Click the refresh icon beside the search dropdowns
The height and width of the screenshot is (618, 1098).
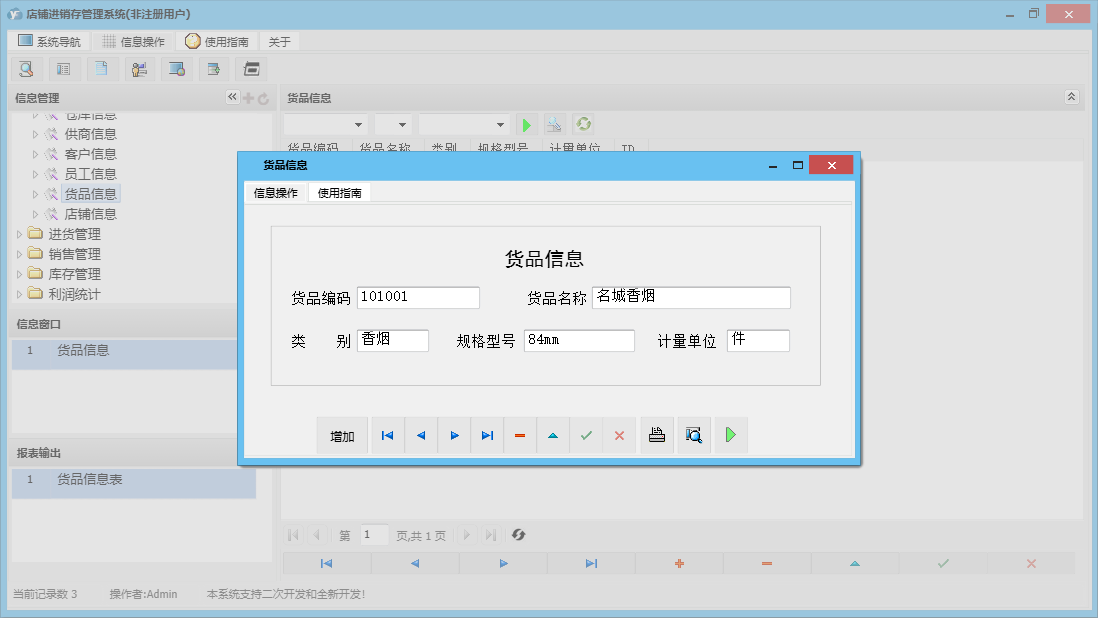(582, 123)
